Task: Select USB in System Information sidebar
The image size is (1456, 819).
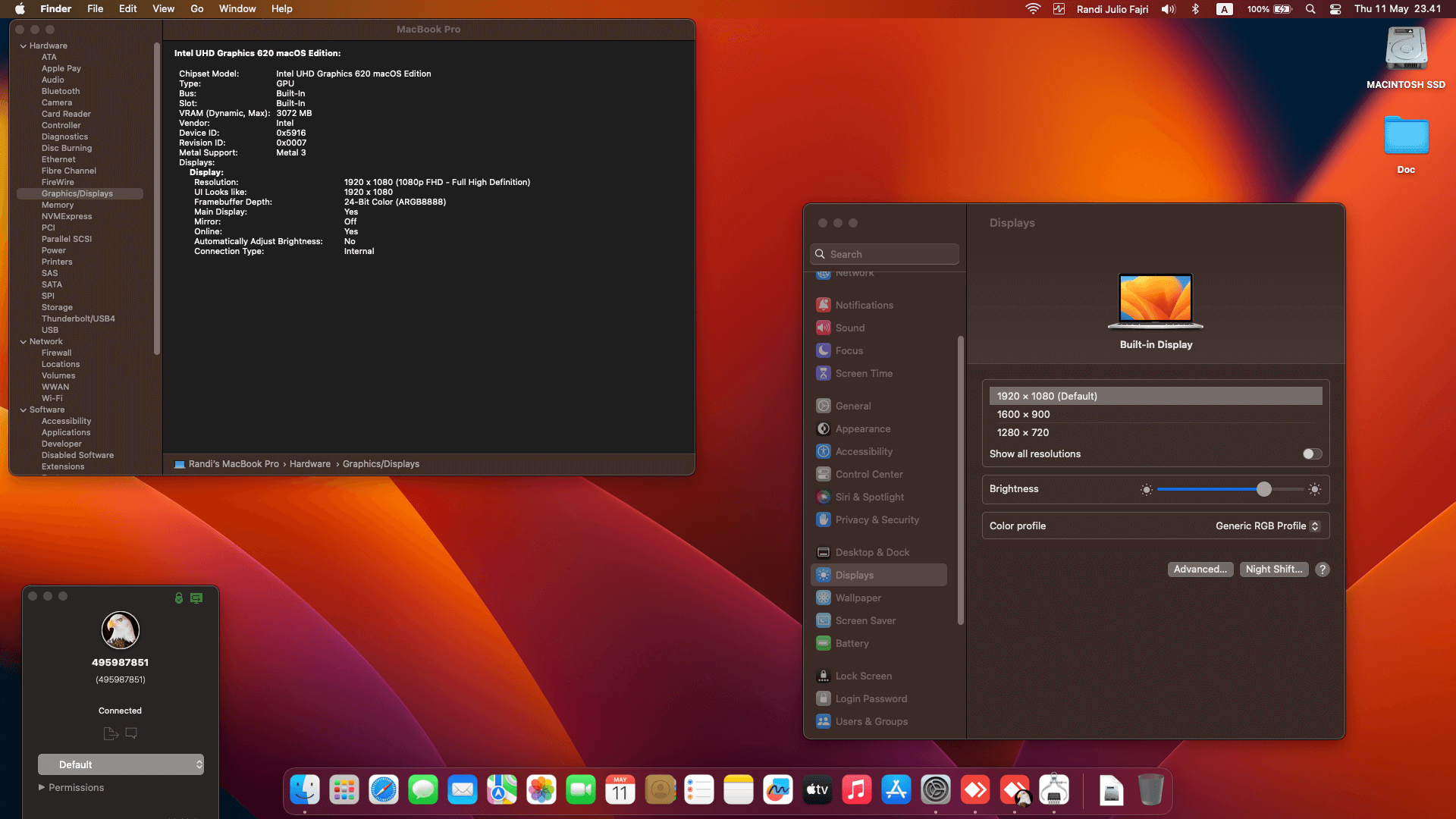Action: [x=50, y=331]
